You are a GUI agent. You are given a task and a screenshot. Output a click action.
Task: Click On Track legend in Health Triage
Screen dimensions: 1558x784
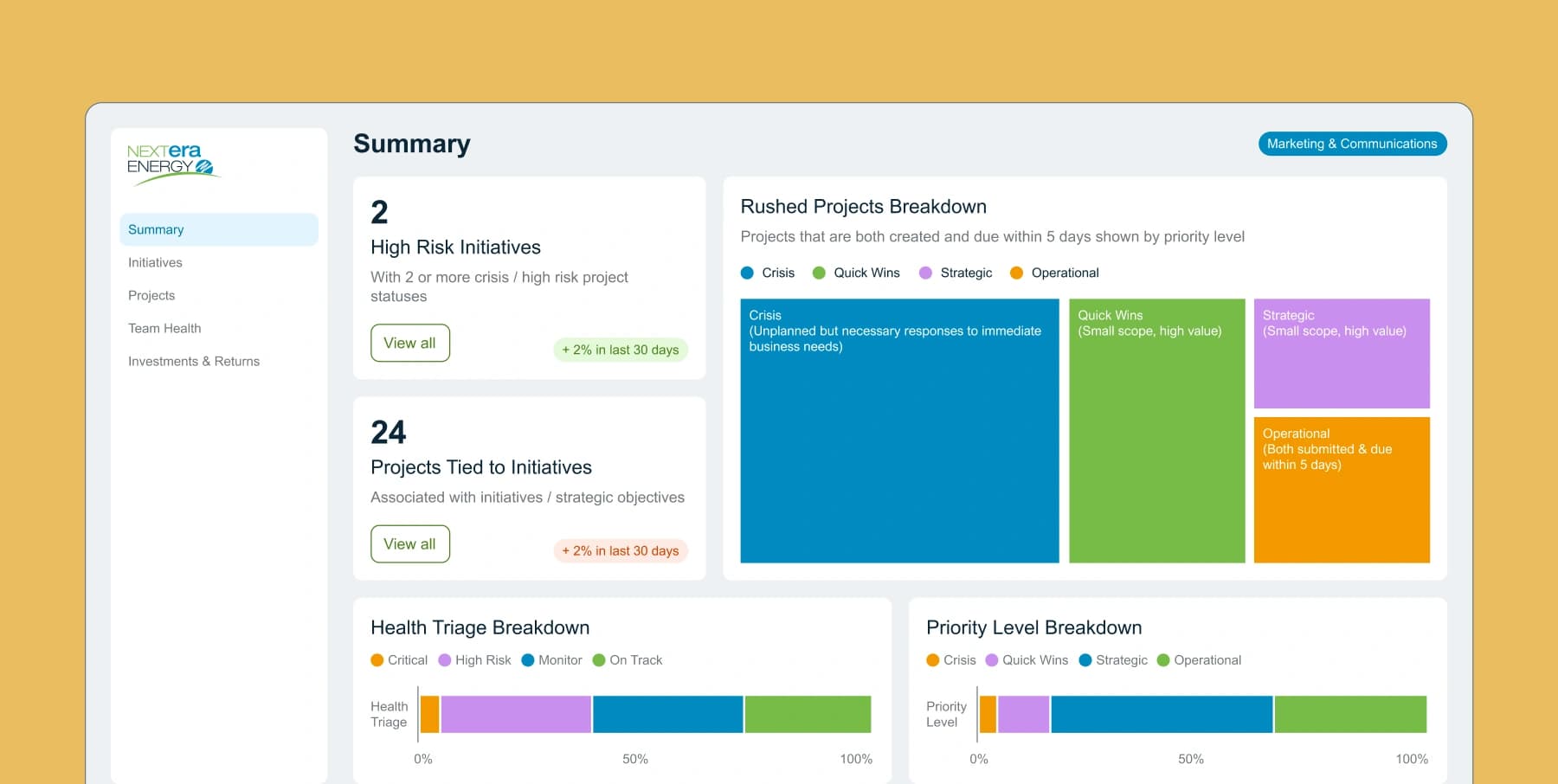pyautogui.click(x=628, y=660)
